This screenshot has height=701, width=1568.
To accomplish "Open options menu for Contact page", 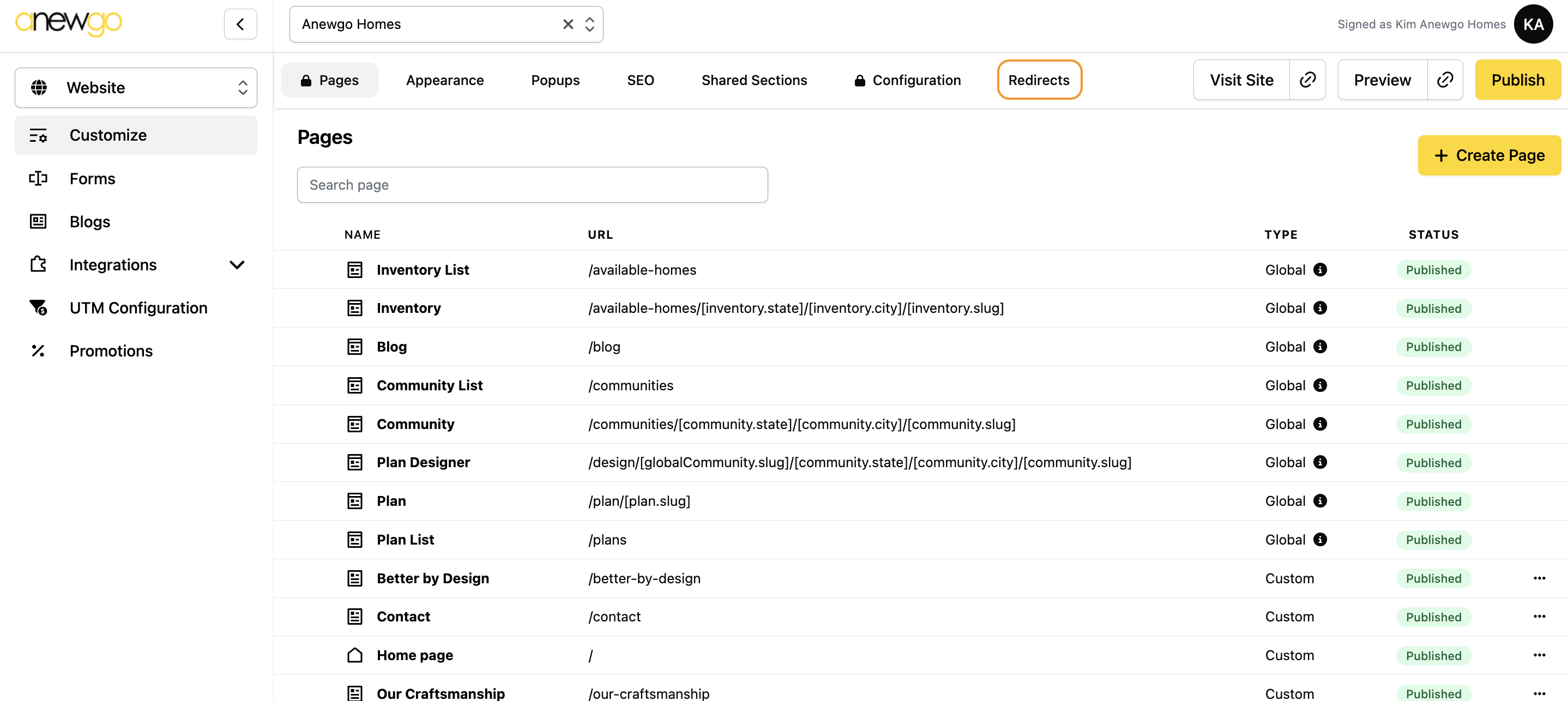I will (1539, 617).
